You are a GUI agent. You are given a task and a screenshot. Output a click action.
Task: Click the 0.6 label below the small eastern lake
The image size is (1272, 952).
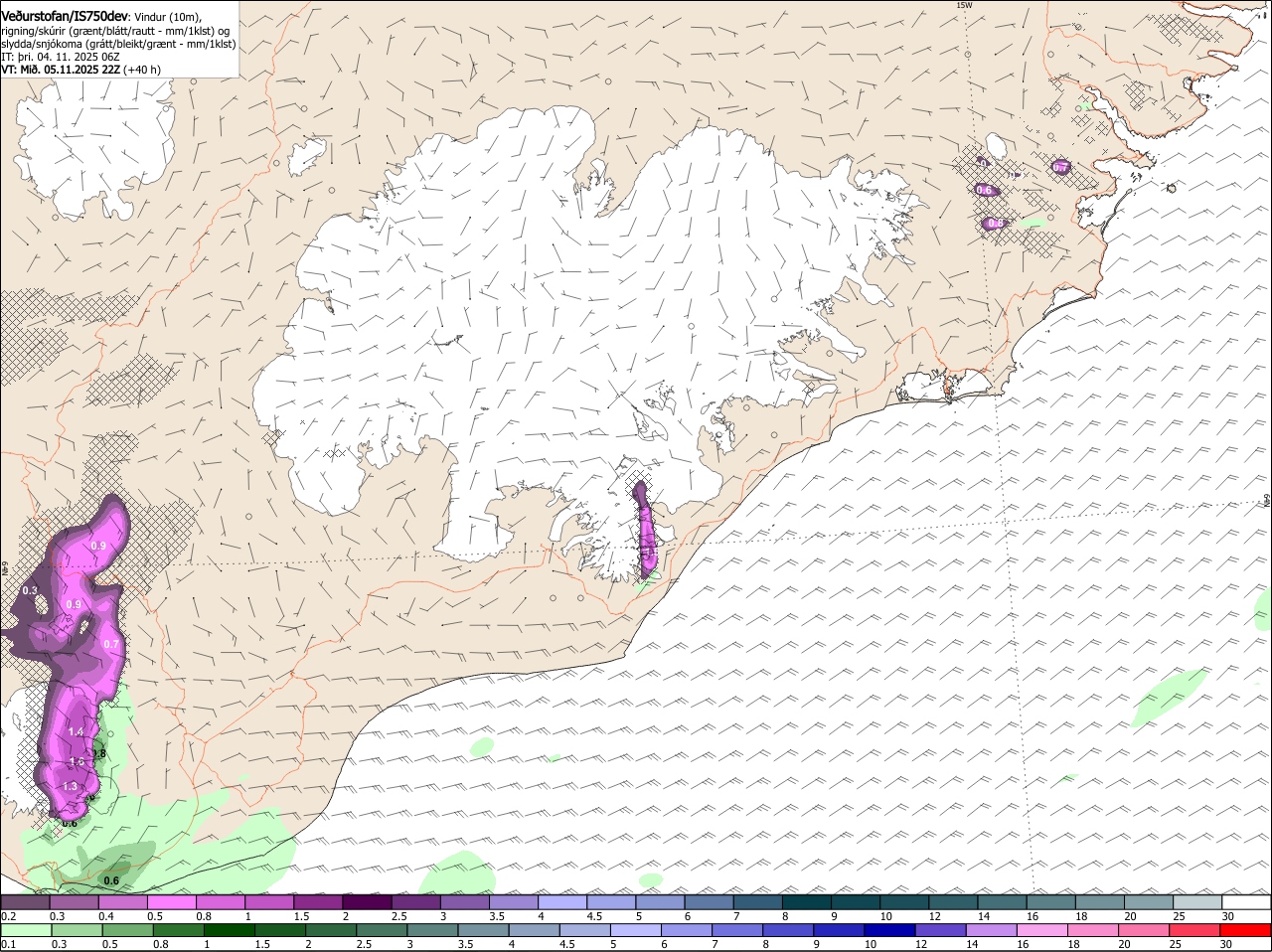984,189
